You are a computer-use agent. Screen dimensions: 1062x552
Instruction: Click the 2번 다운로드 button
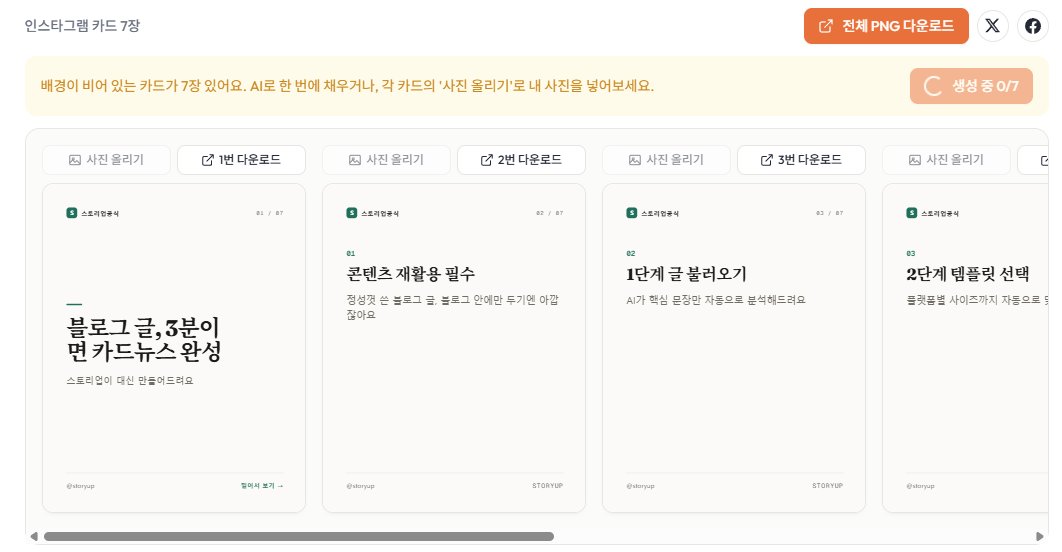[x=522, y=160]
